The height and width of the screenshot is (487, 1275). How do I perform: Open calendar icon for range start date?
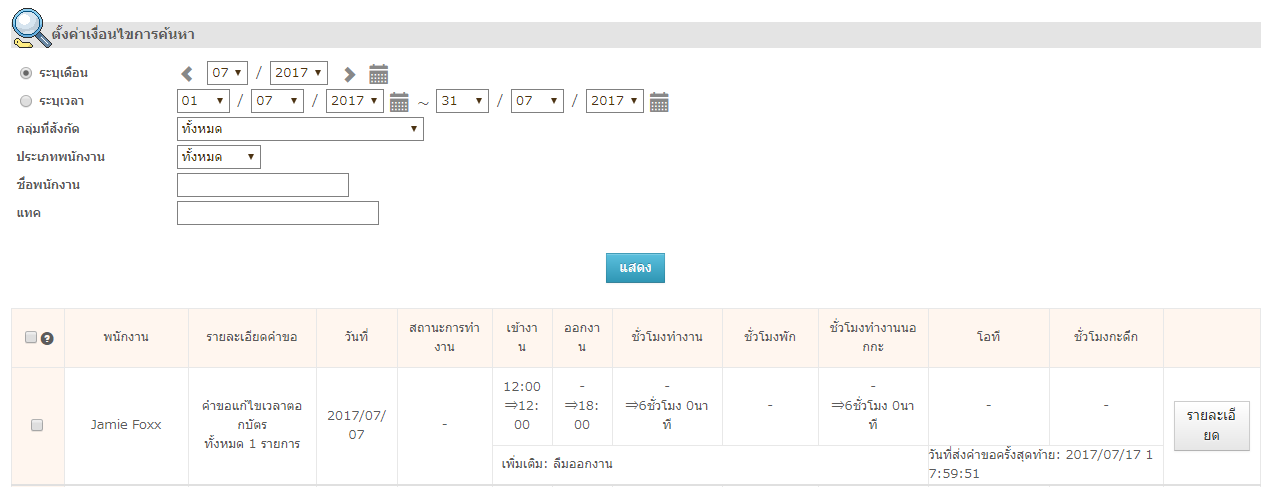[399, 101]
